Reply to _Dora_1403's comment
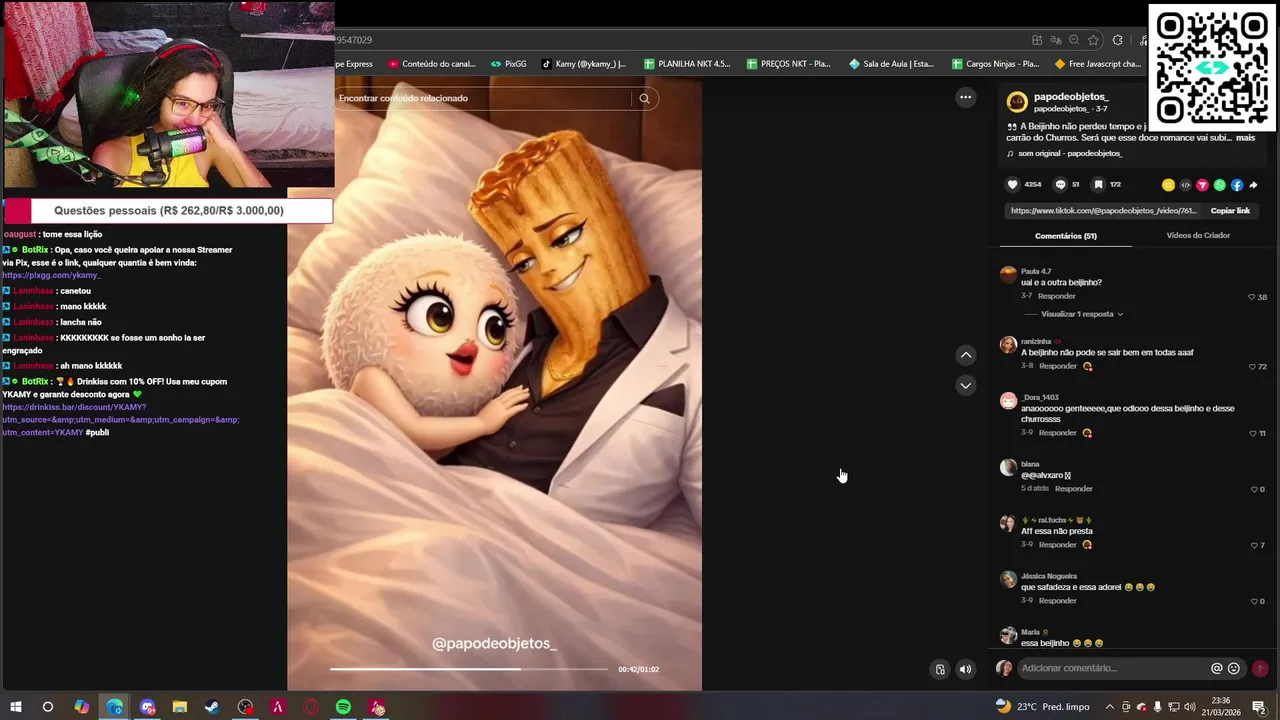Screen dimensions: 1280x720 [x=1058, y=433]
